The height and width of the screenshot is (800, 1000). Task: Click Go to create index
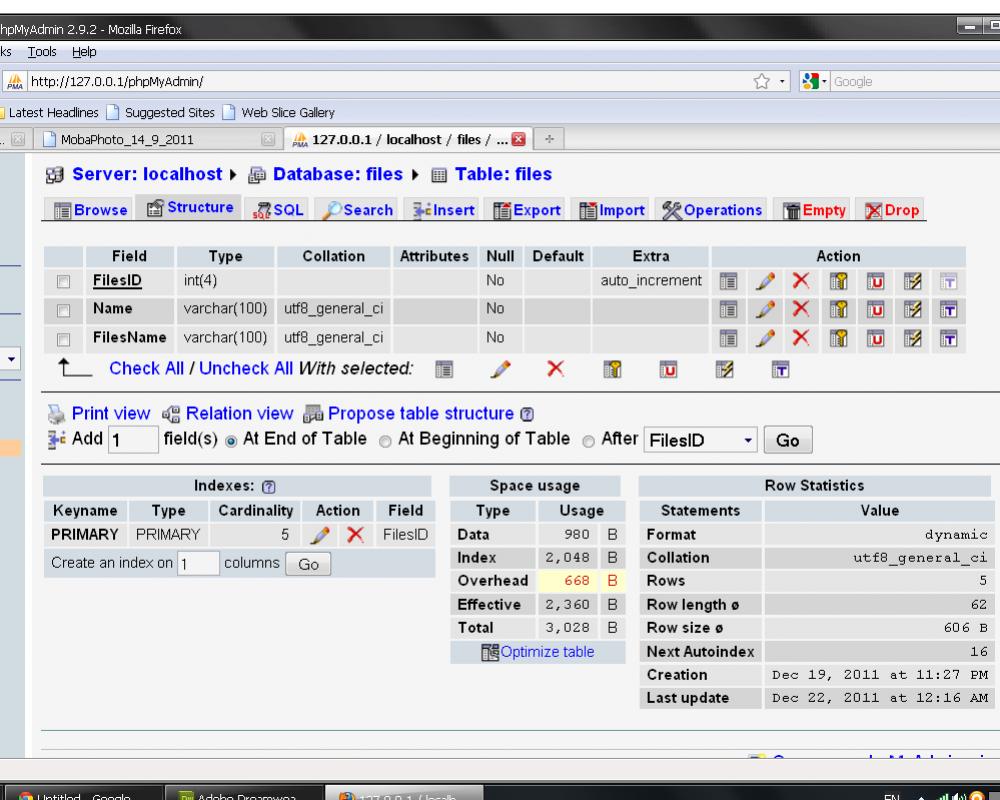(x=308, y=565)
